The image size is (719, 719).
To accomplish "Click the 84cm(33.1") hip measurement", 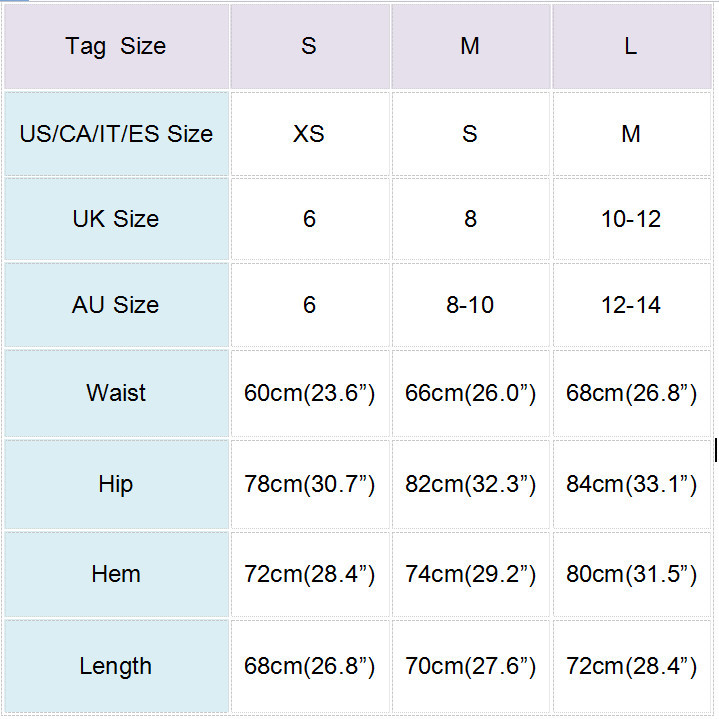I will [x=630, y=484].
